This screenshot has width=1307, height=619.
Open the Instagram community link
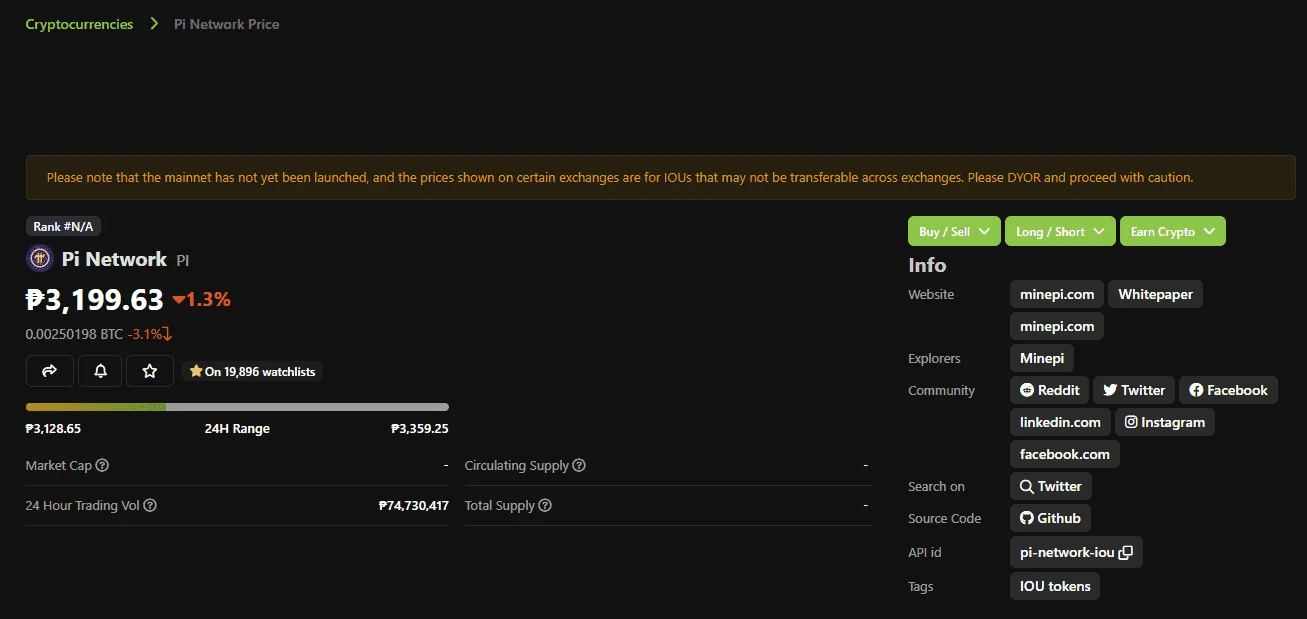point(1165,422)
